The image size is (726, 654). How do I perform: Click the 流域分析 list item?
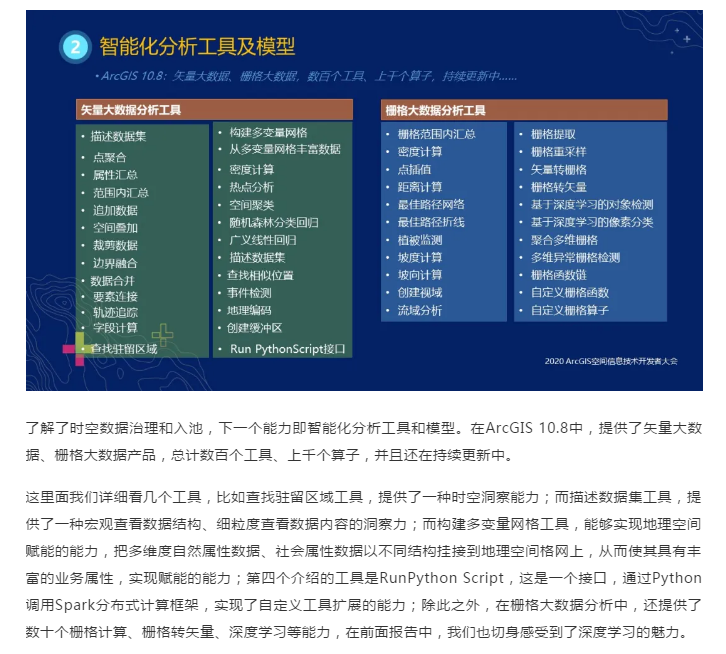coord(420,310)
